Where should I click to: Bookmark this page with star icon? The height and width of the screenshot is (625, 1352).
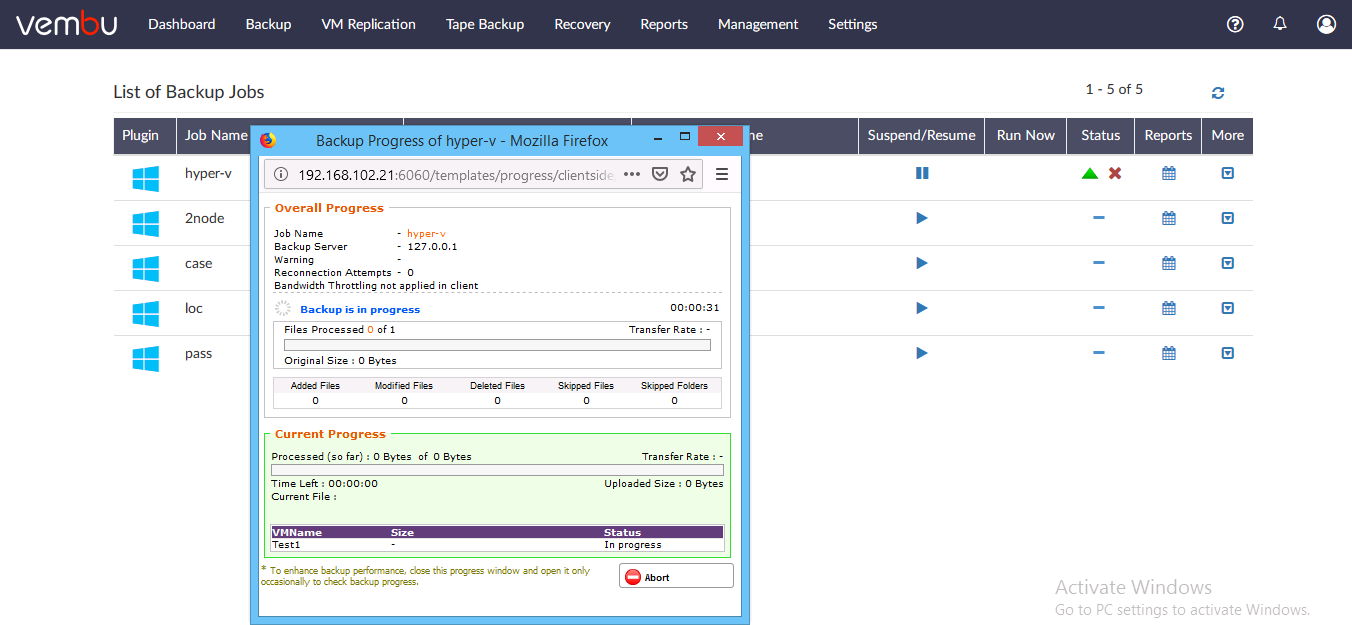coord(688,174)
